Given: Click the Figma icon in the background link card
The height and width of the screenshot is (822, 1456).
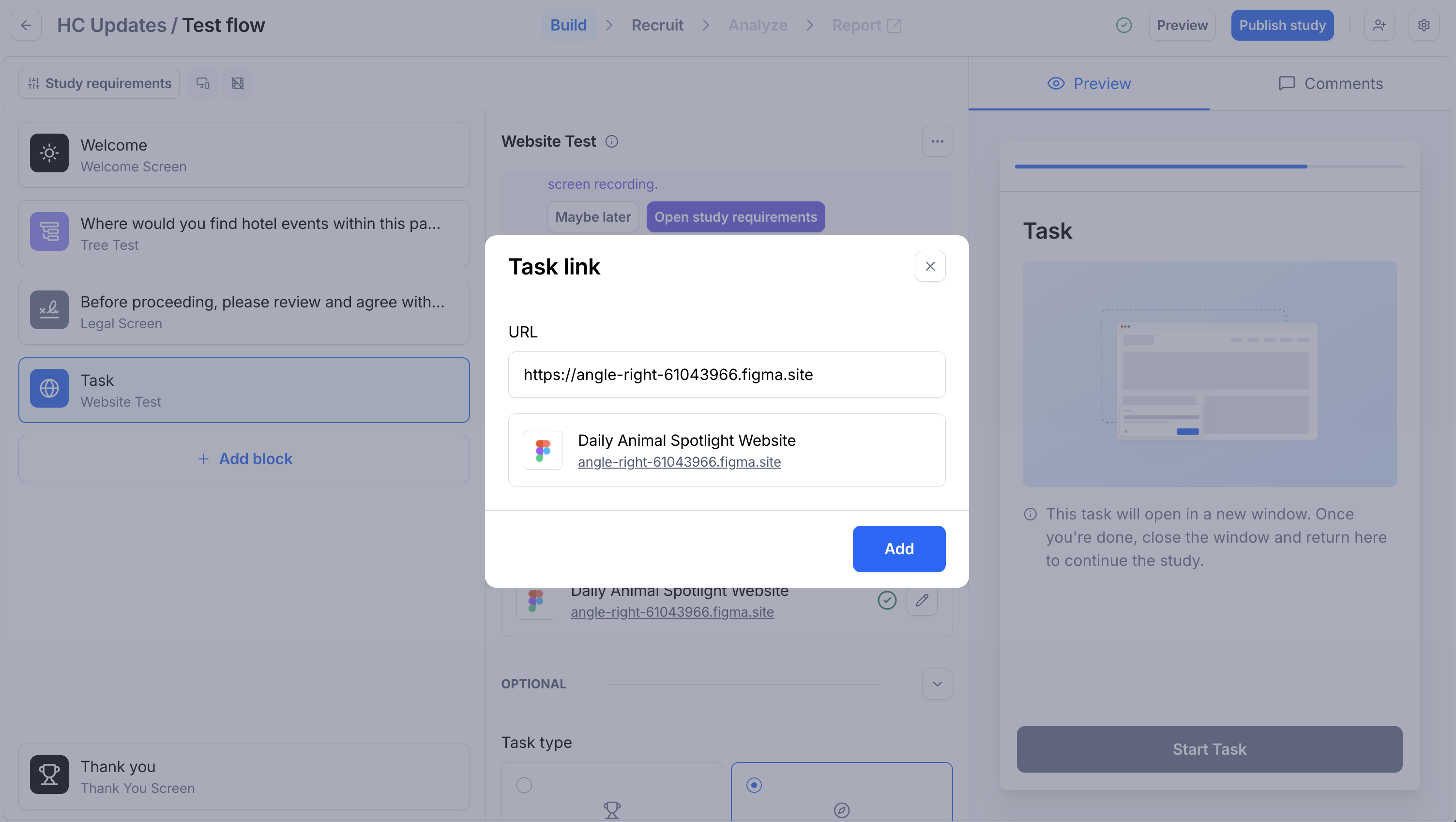Looking at the screenshot, I should [x=535, y=600].
